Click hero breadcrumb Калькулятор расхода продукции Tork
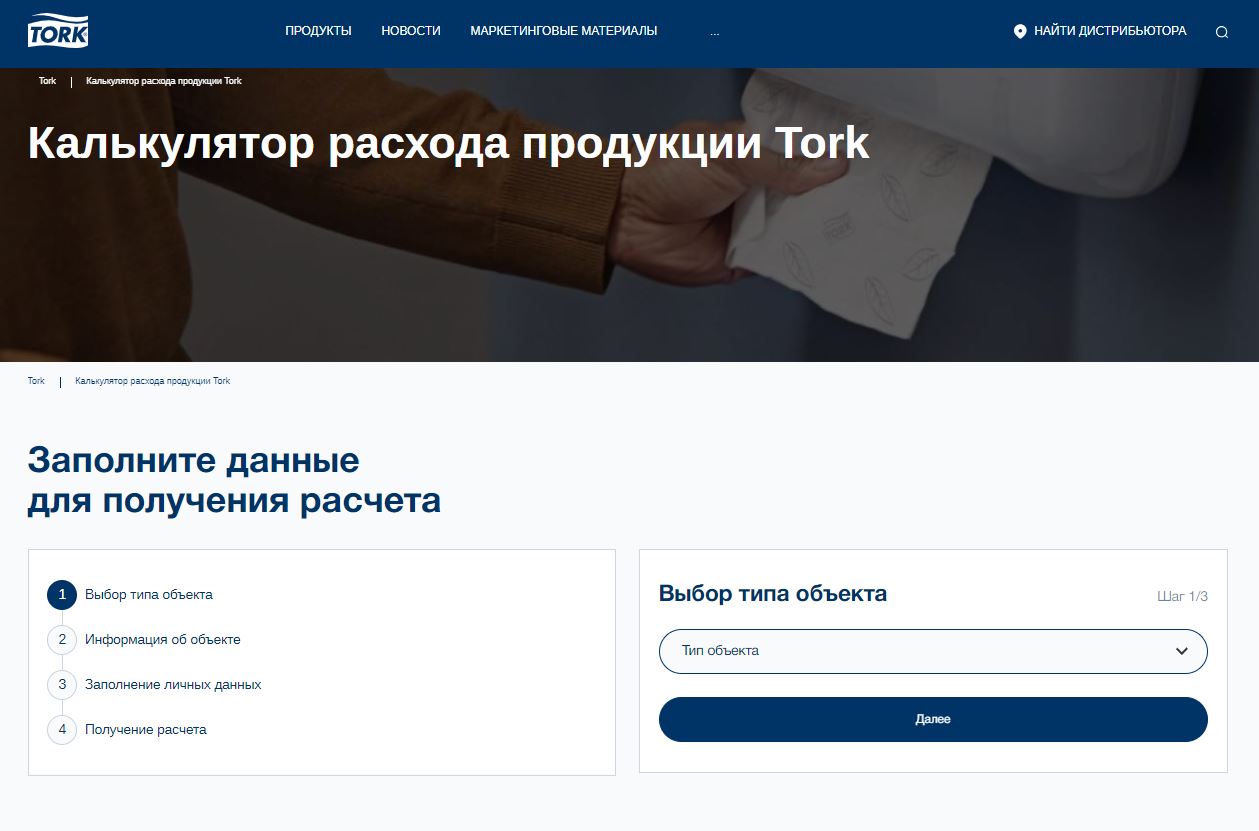 click(x=164, y=81)
